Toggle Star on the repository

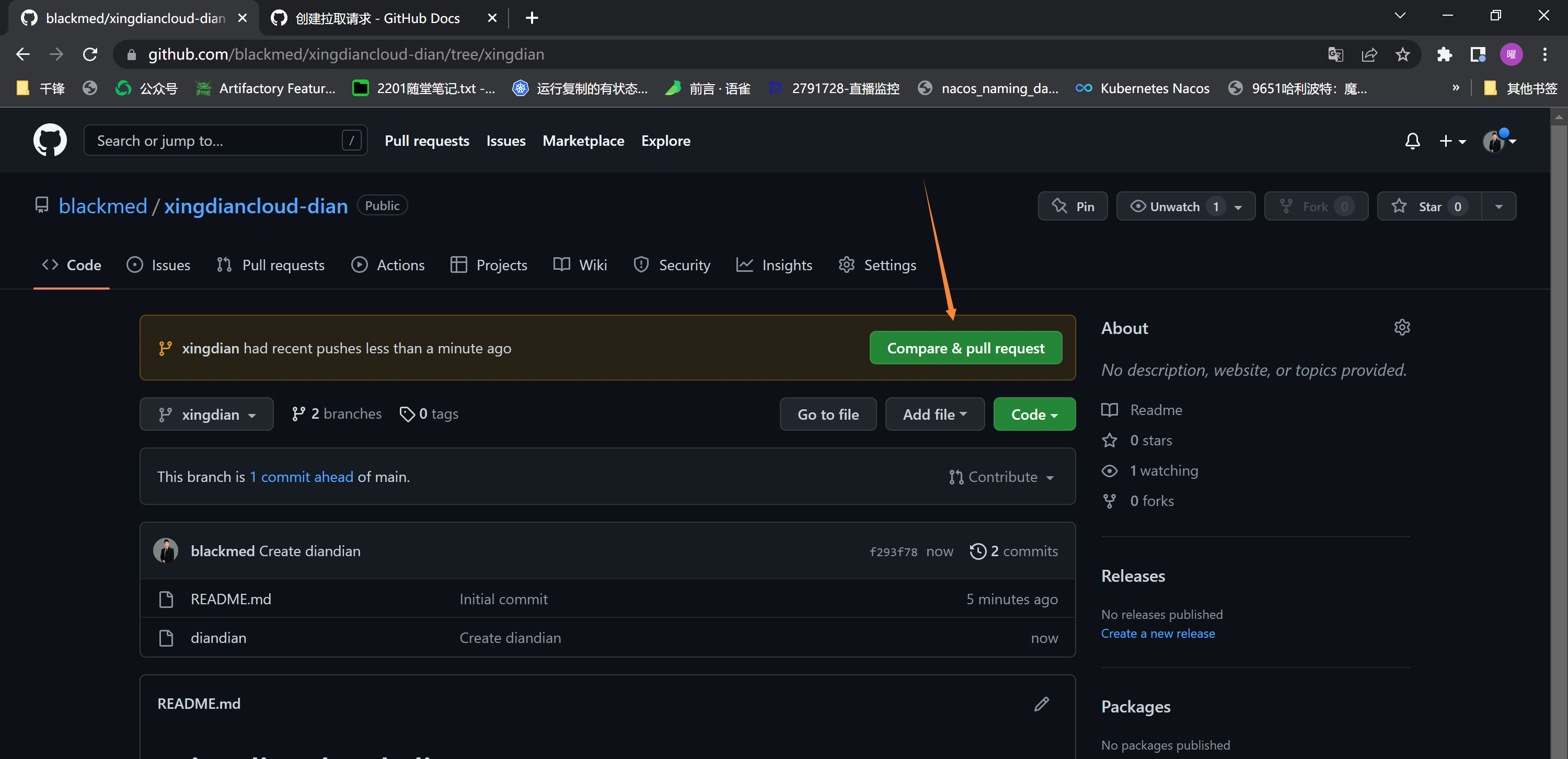(x=1429, y=206)
